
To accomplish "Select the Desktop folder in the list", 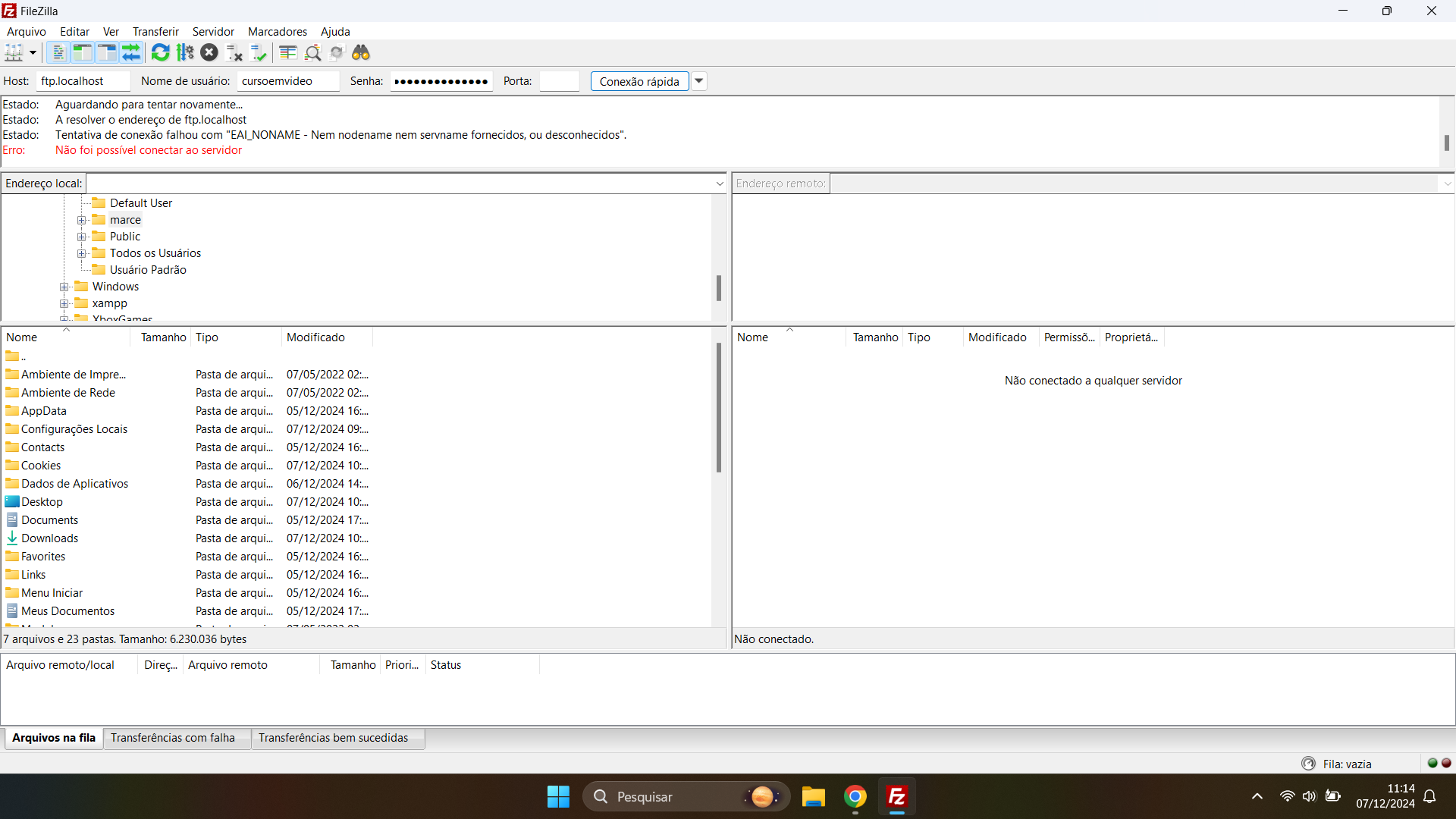I will (42, 502).
